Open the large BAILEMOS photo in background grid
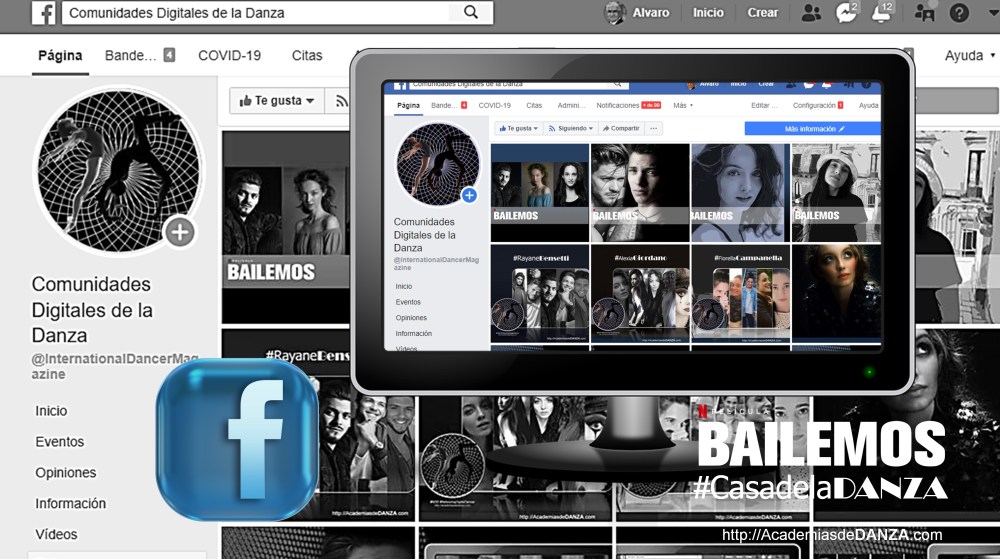Viewport: 1000px width, 559px height. (286, 228)
